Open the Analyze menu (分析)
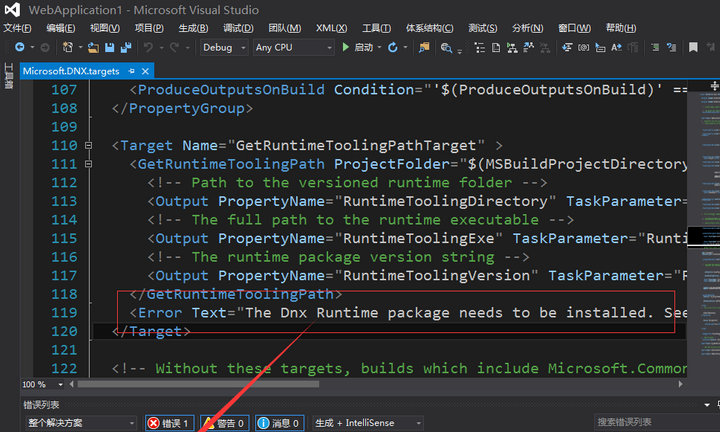Image resolution: width=720 pixels, height=432 pixels. point(527,28)
